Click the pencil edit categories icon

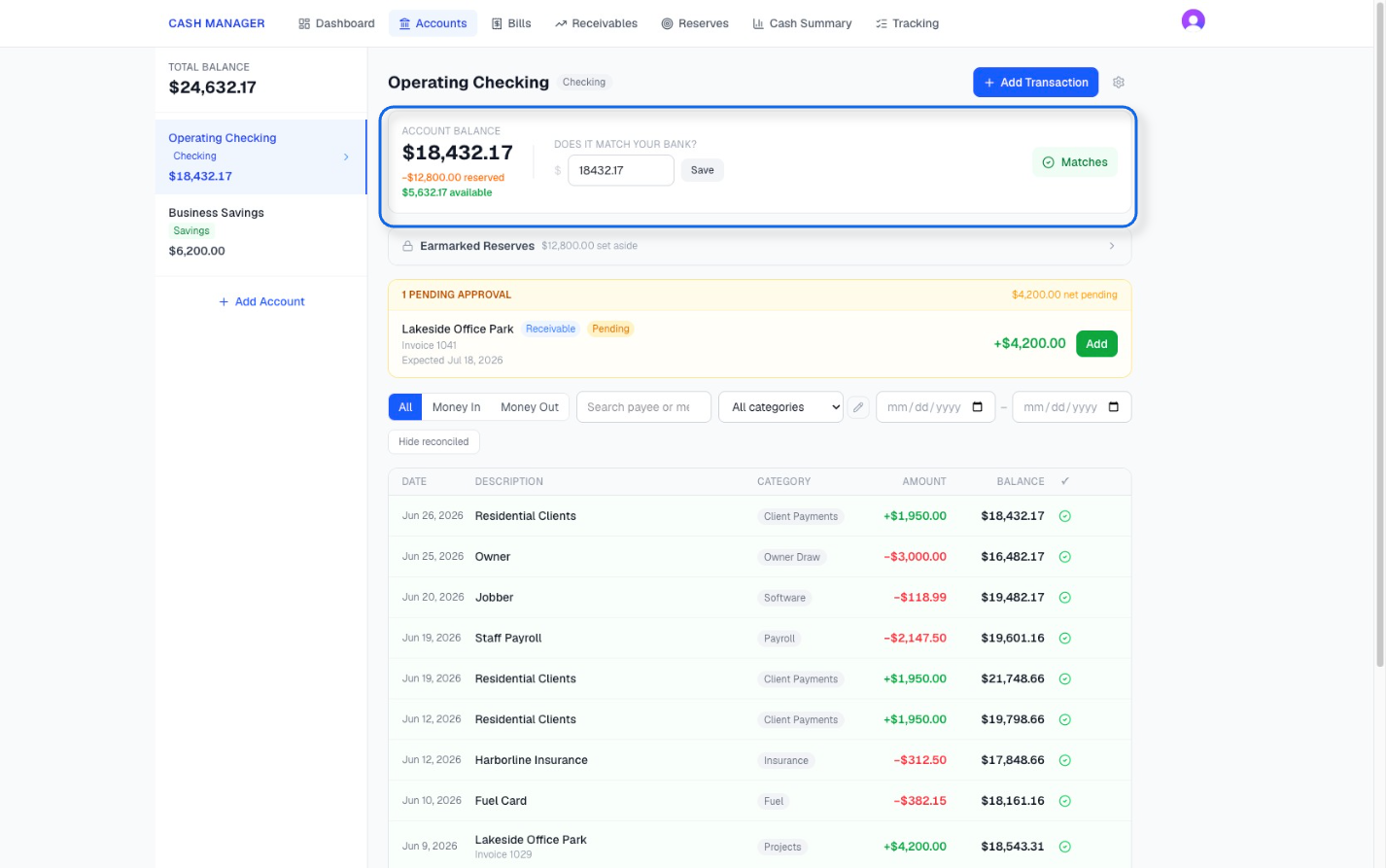pos(858,407)
